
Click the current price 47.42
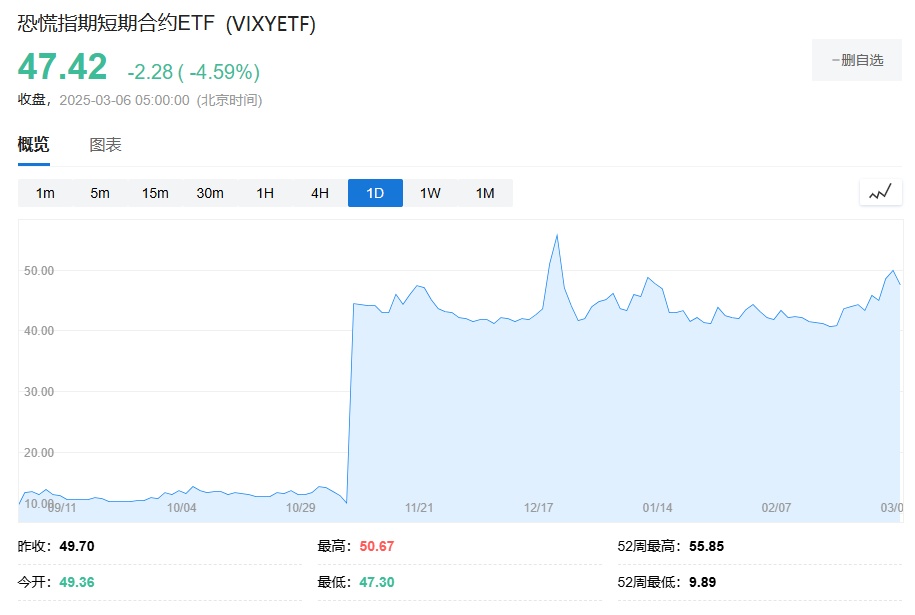pyautogui.click(x=62, y=67)
